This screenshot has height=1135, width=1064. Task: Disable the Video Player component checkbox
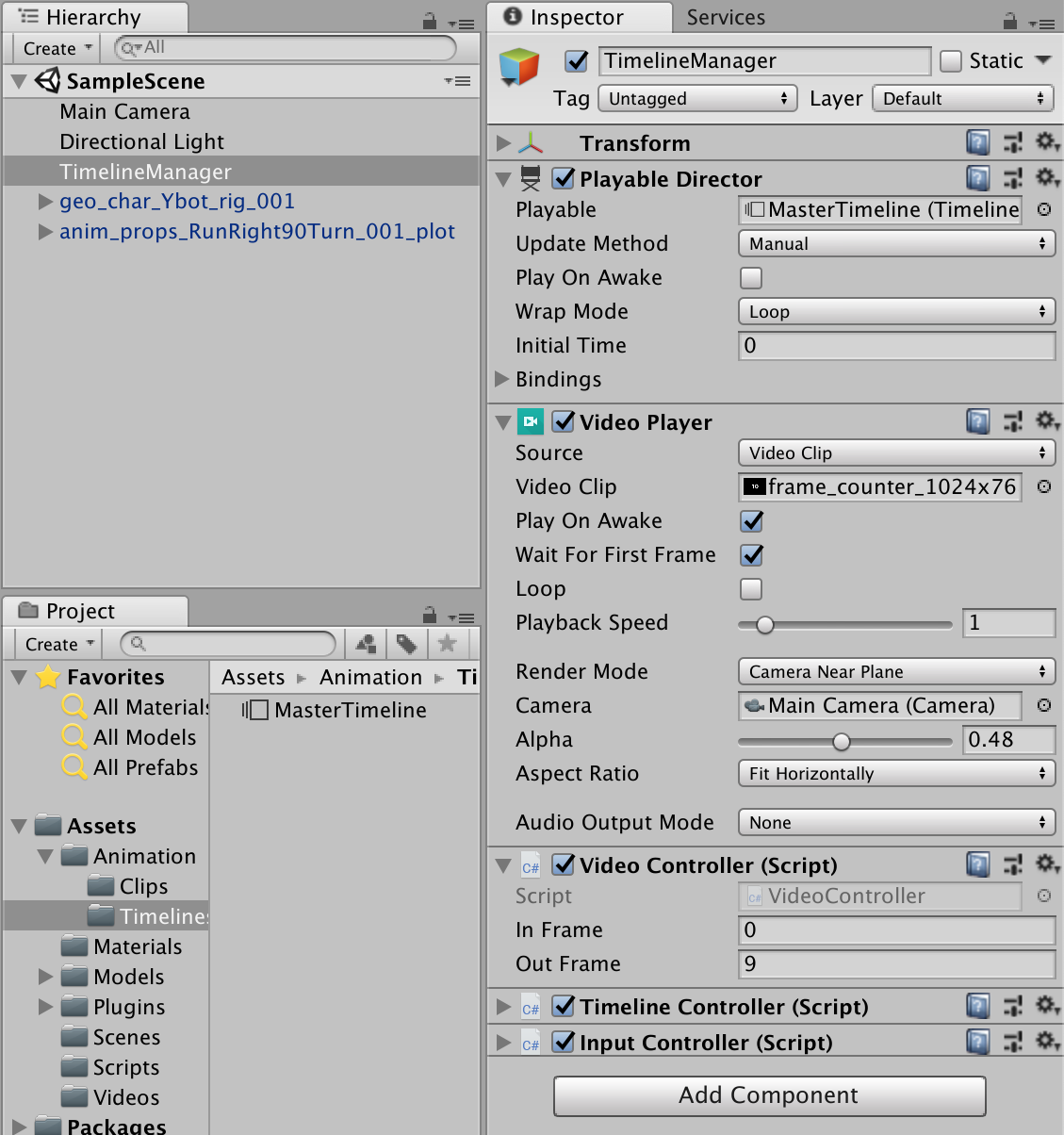pos(564,421)
